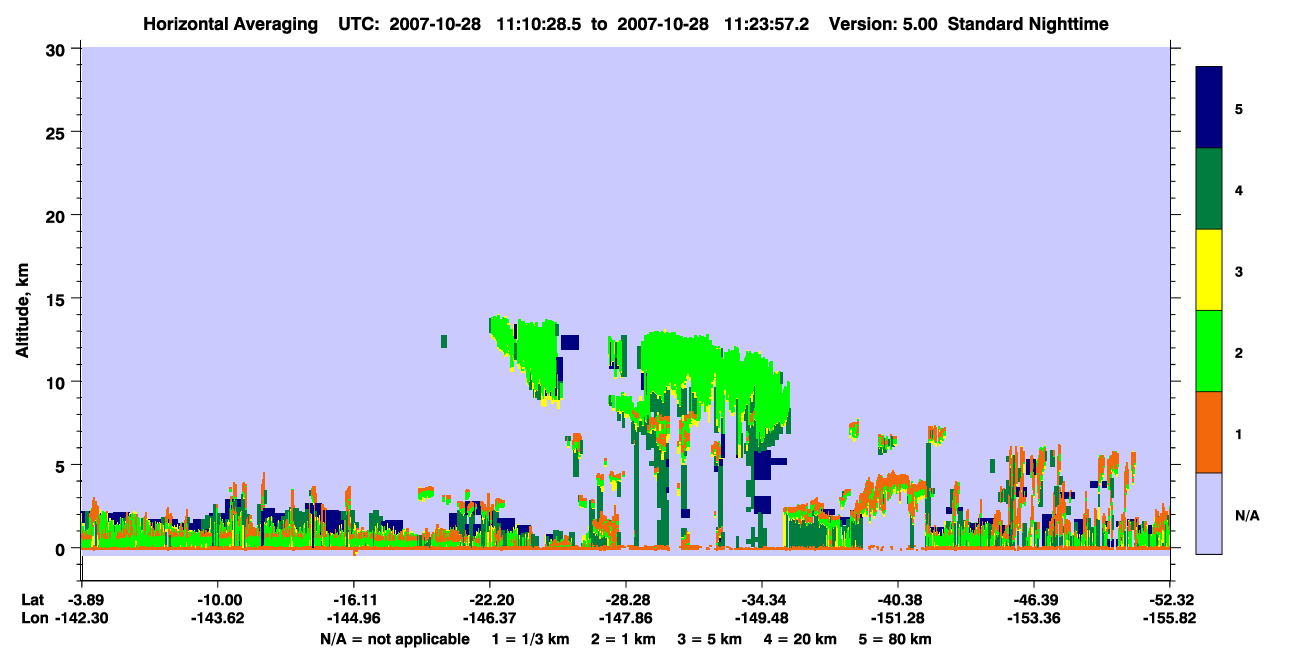1300x667 pixels.
Task: Click the '3 = 5 km' legend entry
Action: click(710, 639)
